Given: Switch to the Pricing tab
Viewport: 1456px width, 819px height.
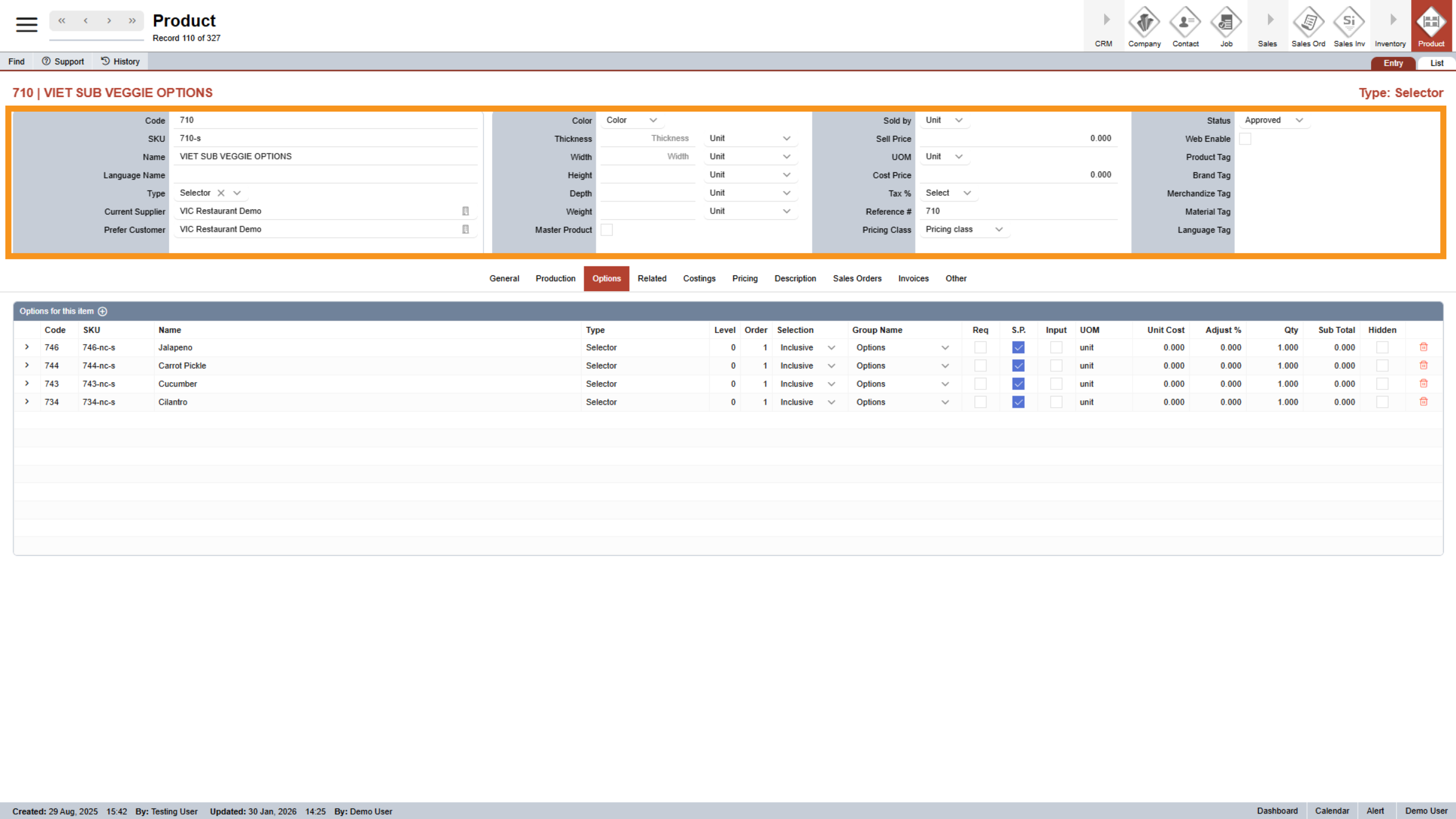Looking at the screenshot, I should point(745,278).
